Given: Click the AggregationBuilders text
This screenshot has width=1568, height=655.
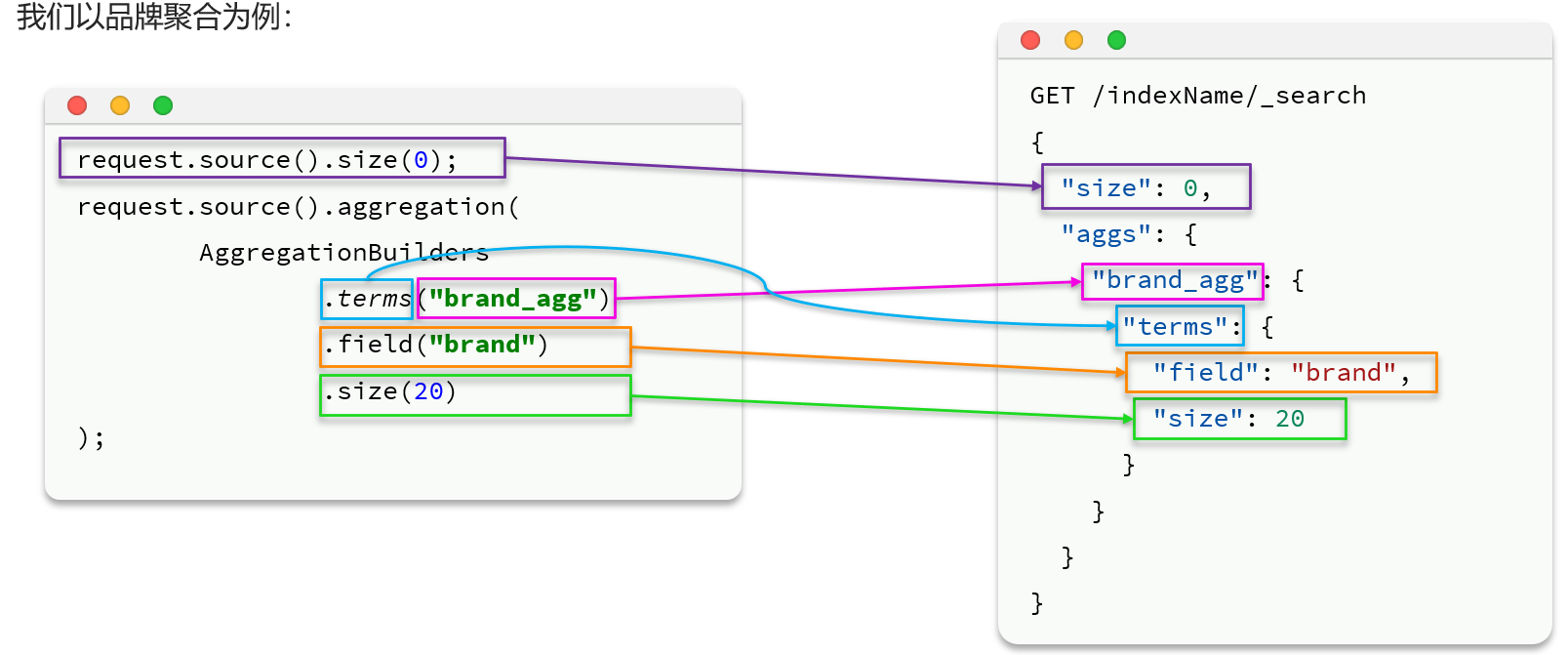Looking at the screenshot, I should pos(343,253).
